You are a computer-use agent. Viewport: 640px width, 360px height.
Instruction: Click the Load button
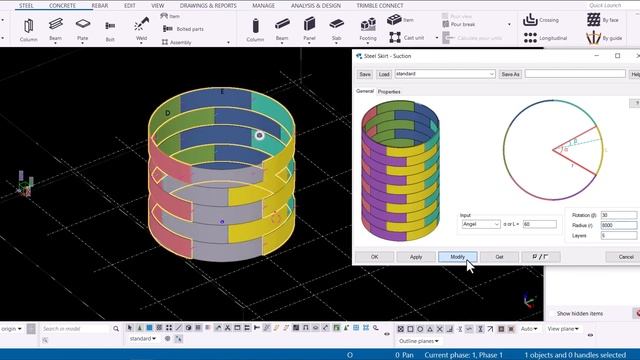point(384,74)
